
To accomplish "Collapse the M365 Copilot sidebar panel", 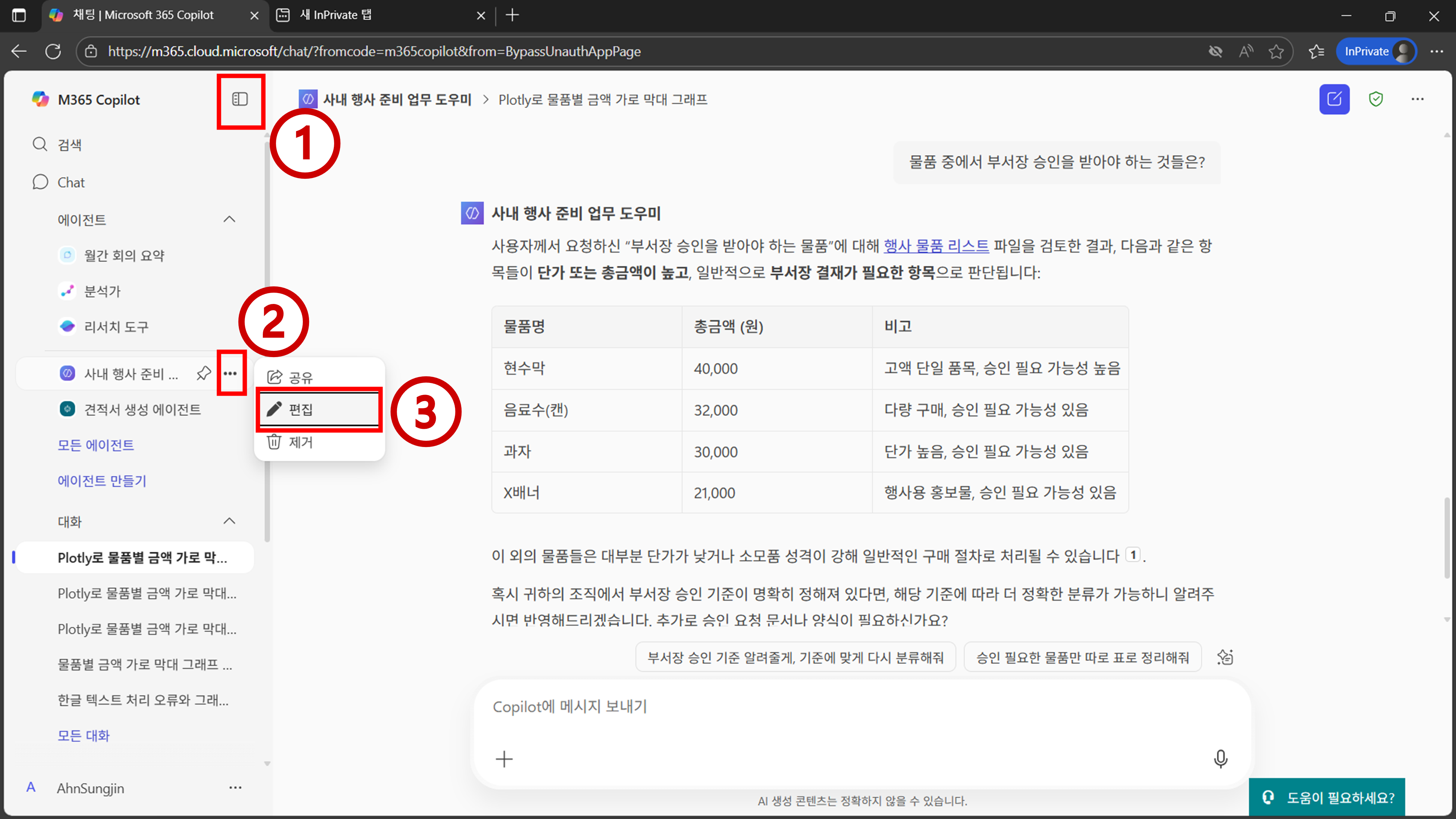I will pyautogui.click(x=240, y=99).
